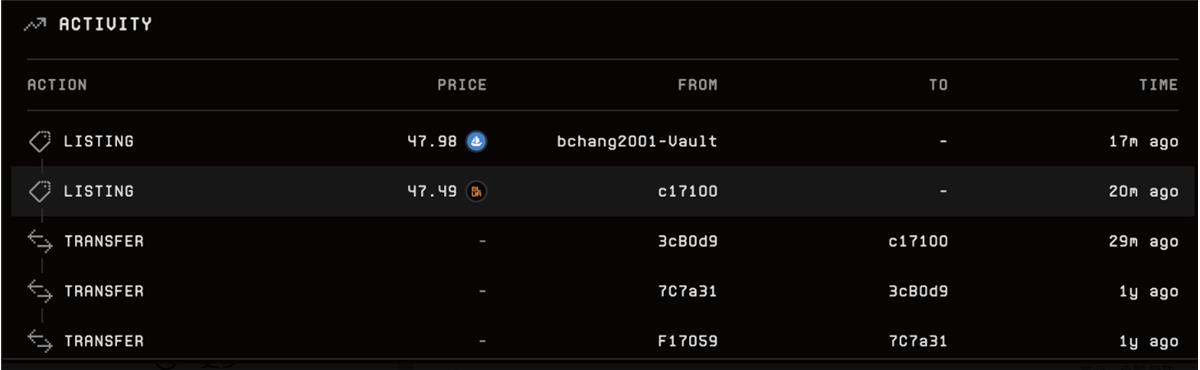
Task: Click the transfer arrows icon for 3cB0d9 row
Action: [39, 241]
